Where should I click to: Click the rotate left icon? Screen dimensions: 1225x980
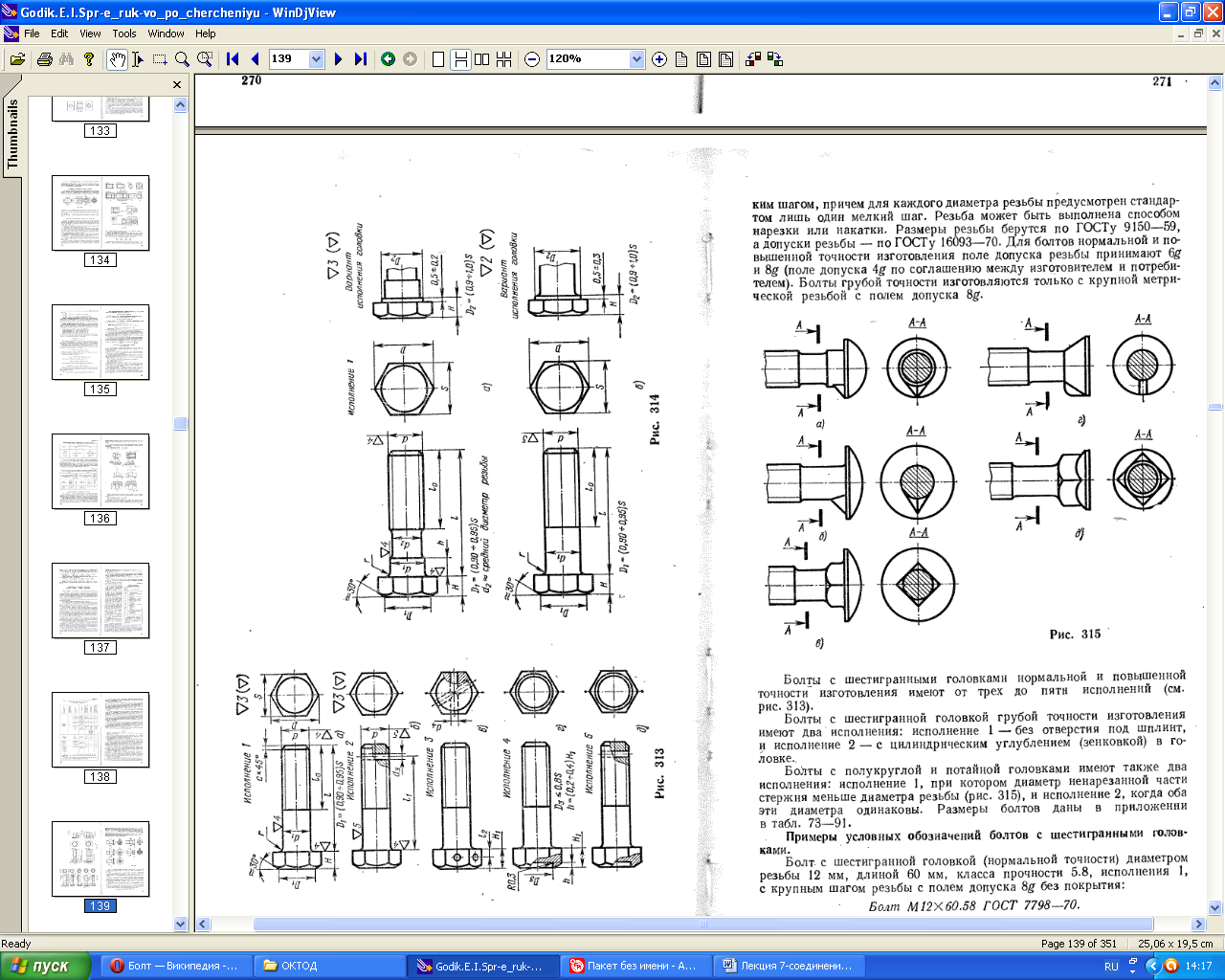coord(753,59)
